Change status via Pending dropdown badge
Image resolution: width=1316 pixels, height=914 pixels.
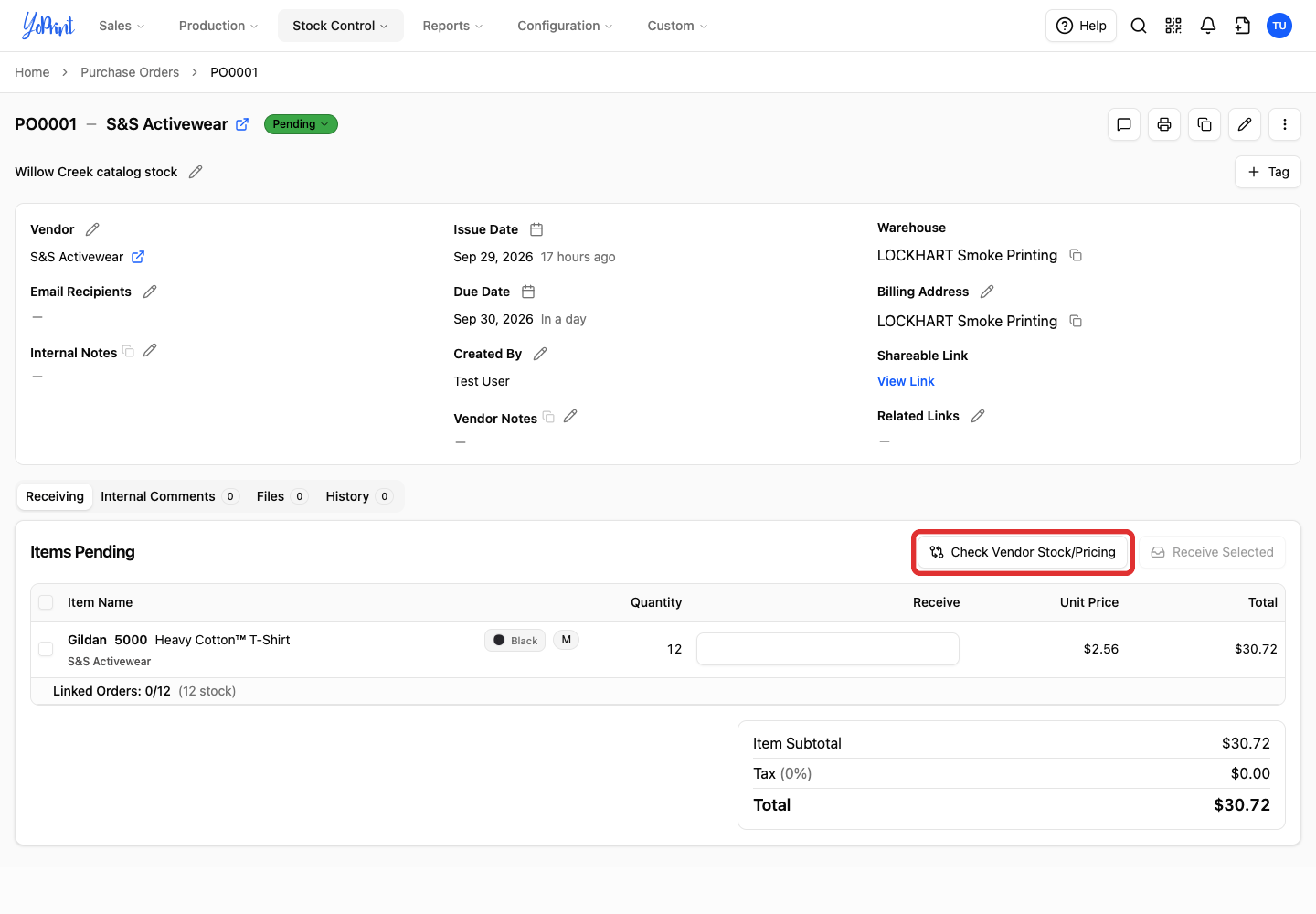point(301,124)
